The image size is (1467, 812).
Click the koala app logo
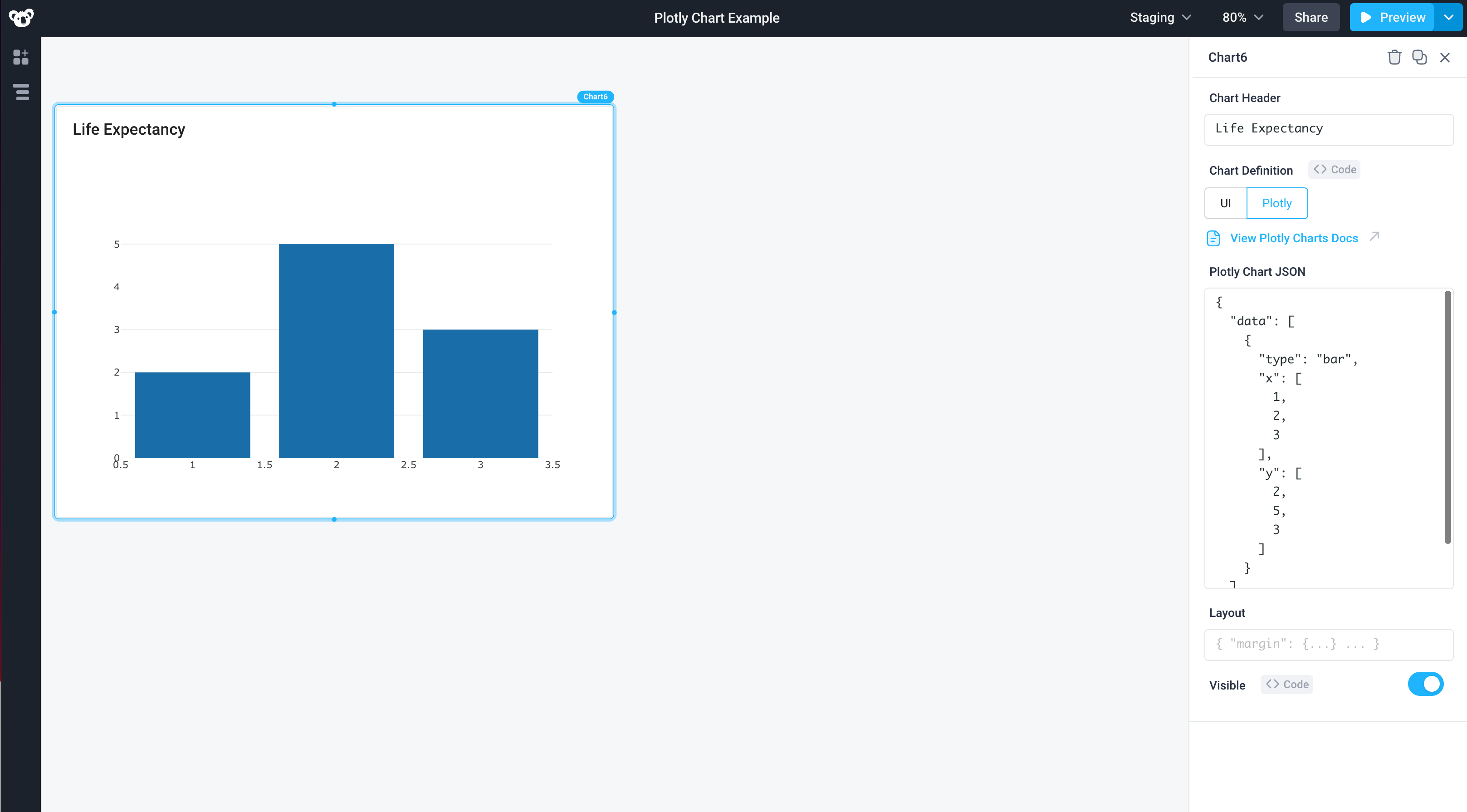[x=21, y=18]
